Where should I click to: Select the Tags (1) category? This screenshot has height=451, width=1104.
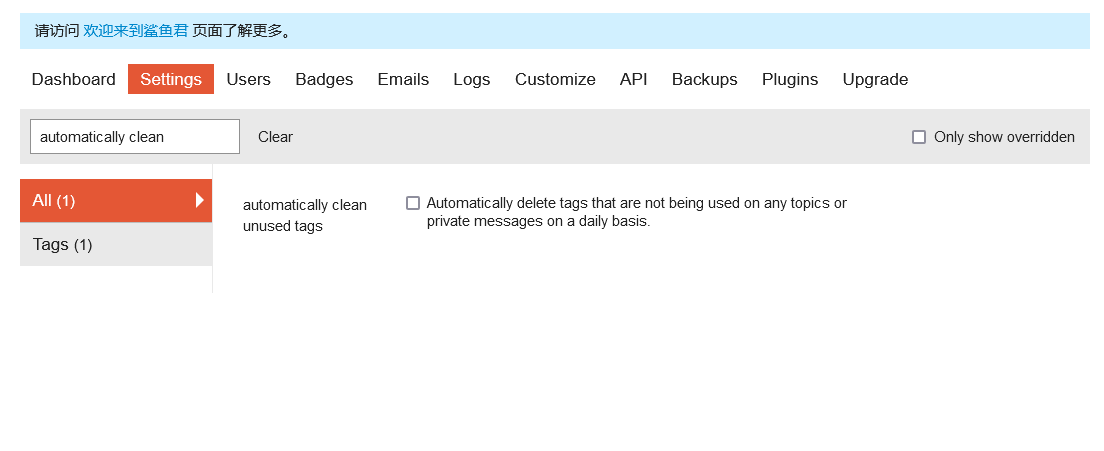pos(116,244)
